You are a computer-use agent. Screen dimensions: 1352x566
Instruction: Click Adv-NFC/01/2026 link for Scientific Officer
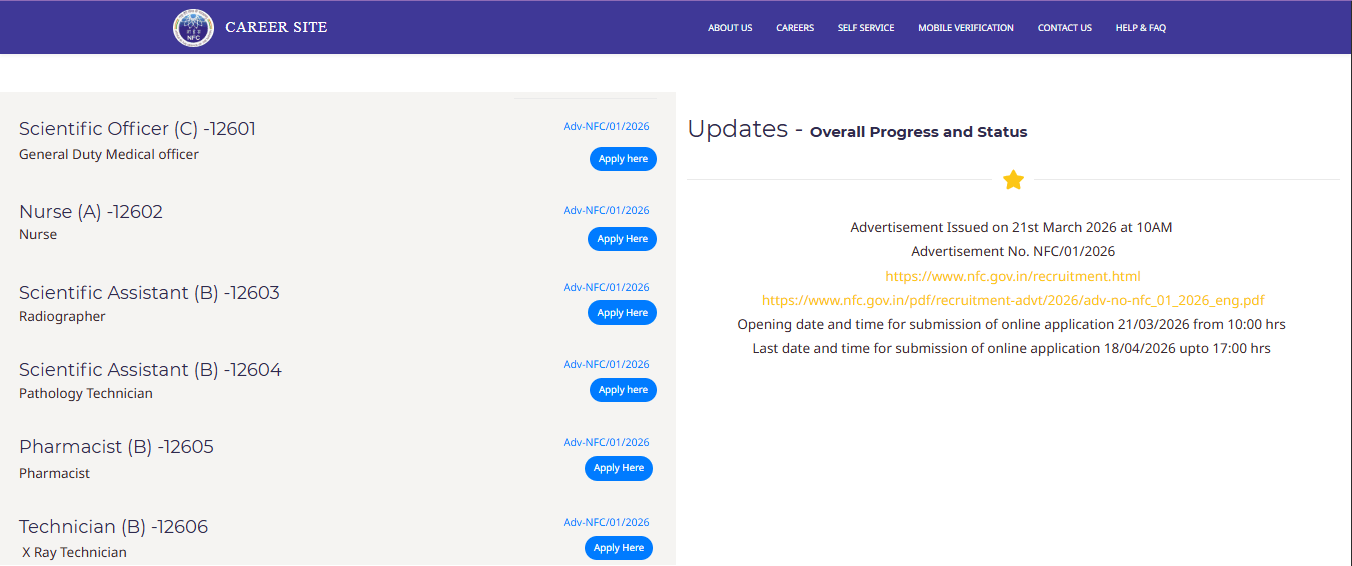click(606, 126)
